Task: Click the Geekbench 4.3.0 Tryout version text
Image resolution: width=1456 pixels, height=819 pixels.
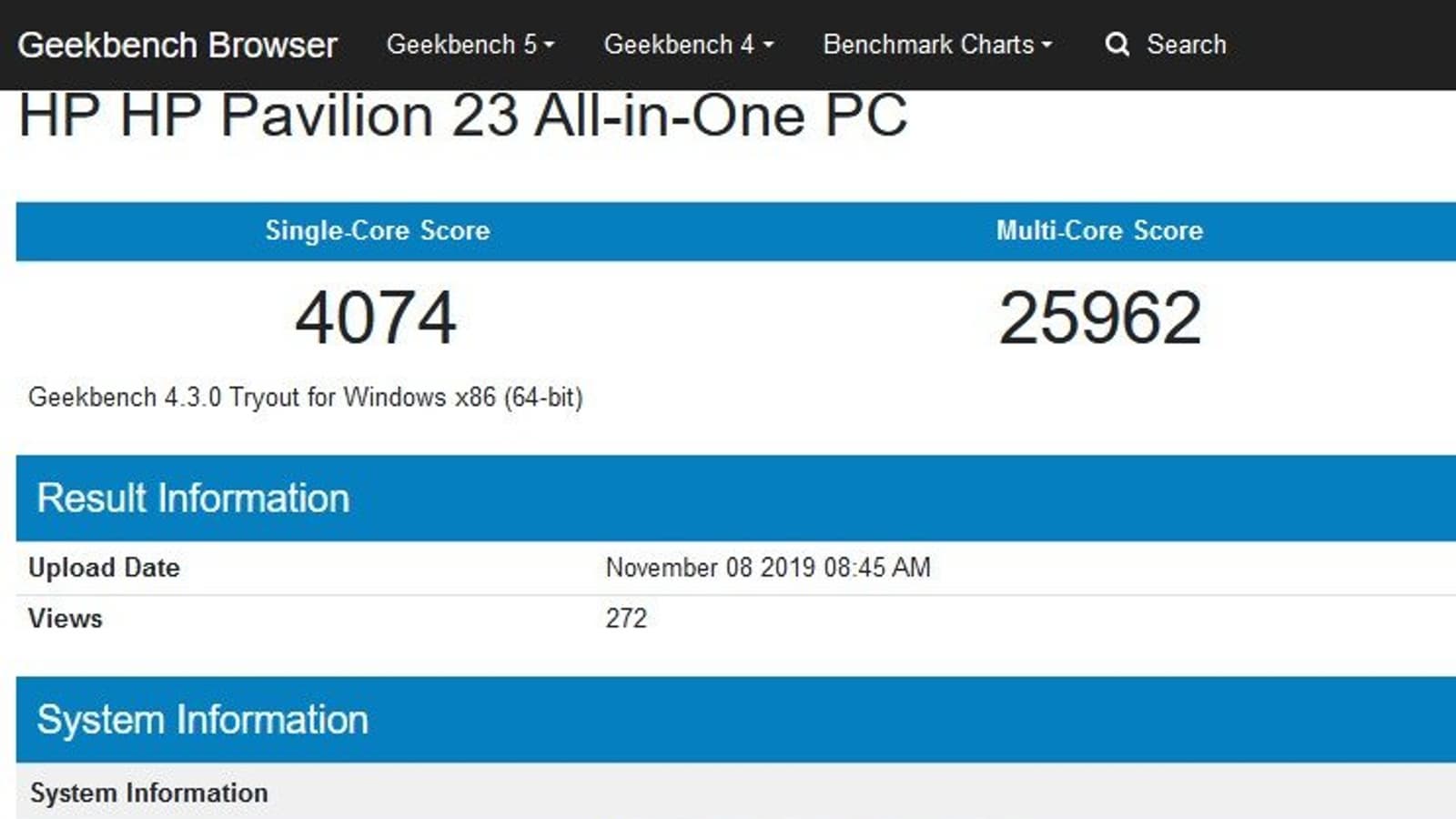Action: 306,398
